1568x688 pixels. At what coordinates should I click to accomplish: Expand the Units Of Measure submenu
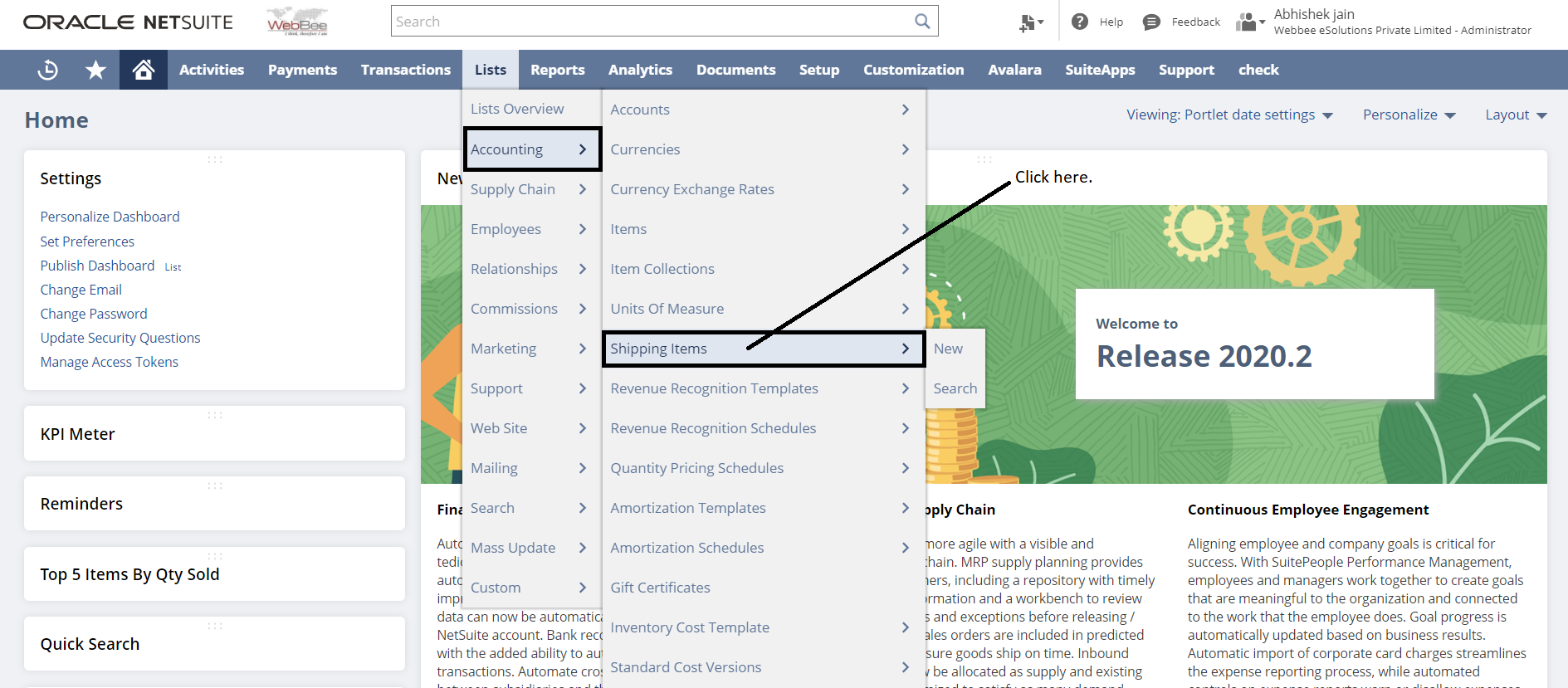tap(764, 309)
